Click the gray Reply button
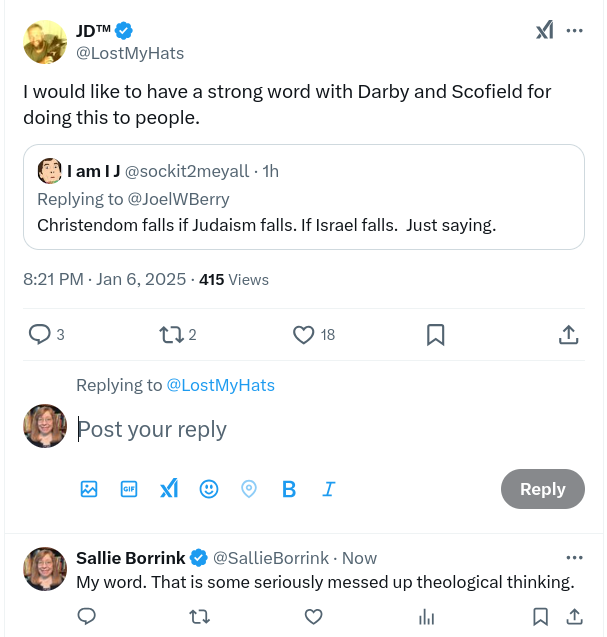 click(542, 489)
